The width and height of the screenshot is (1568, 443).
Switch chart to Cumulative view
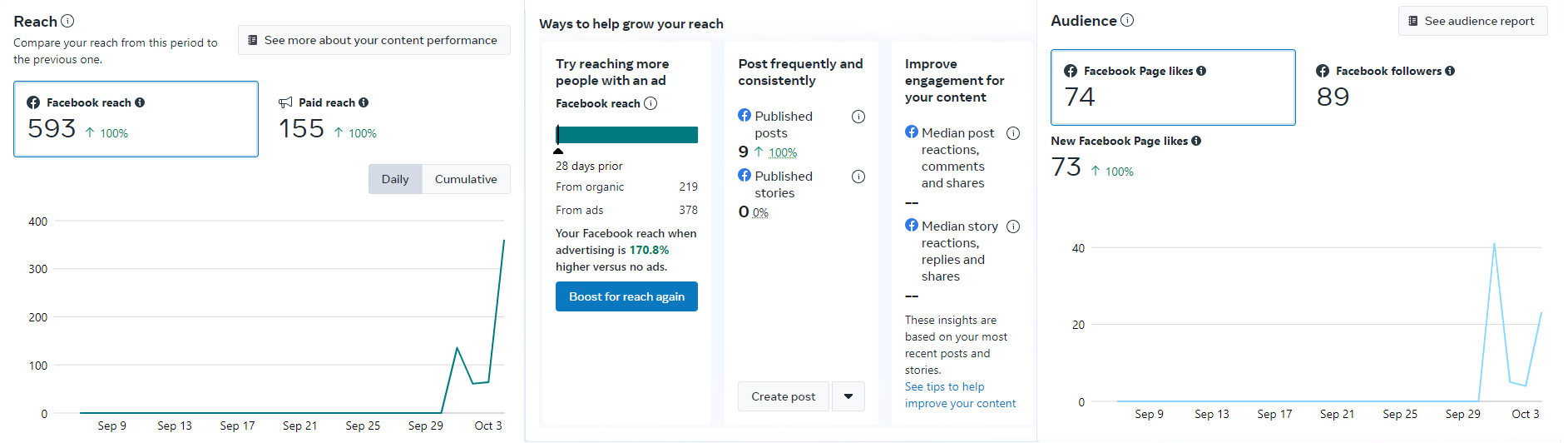tap(466, 179)
